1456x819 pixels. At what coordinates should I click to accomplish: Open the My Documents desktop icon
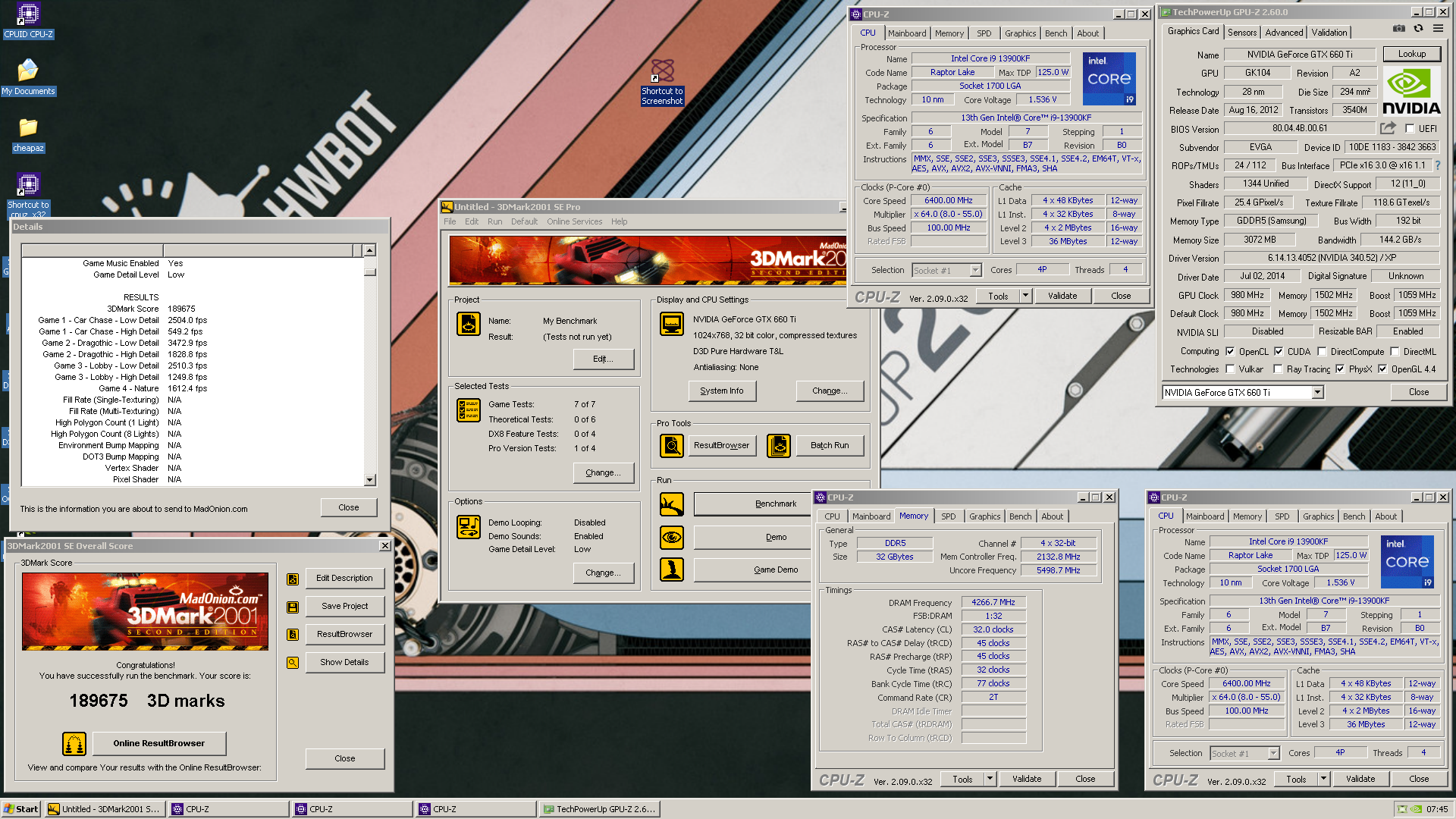click(28, 77)
